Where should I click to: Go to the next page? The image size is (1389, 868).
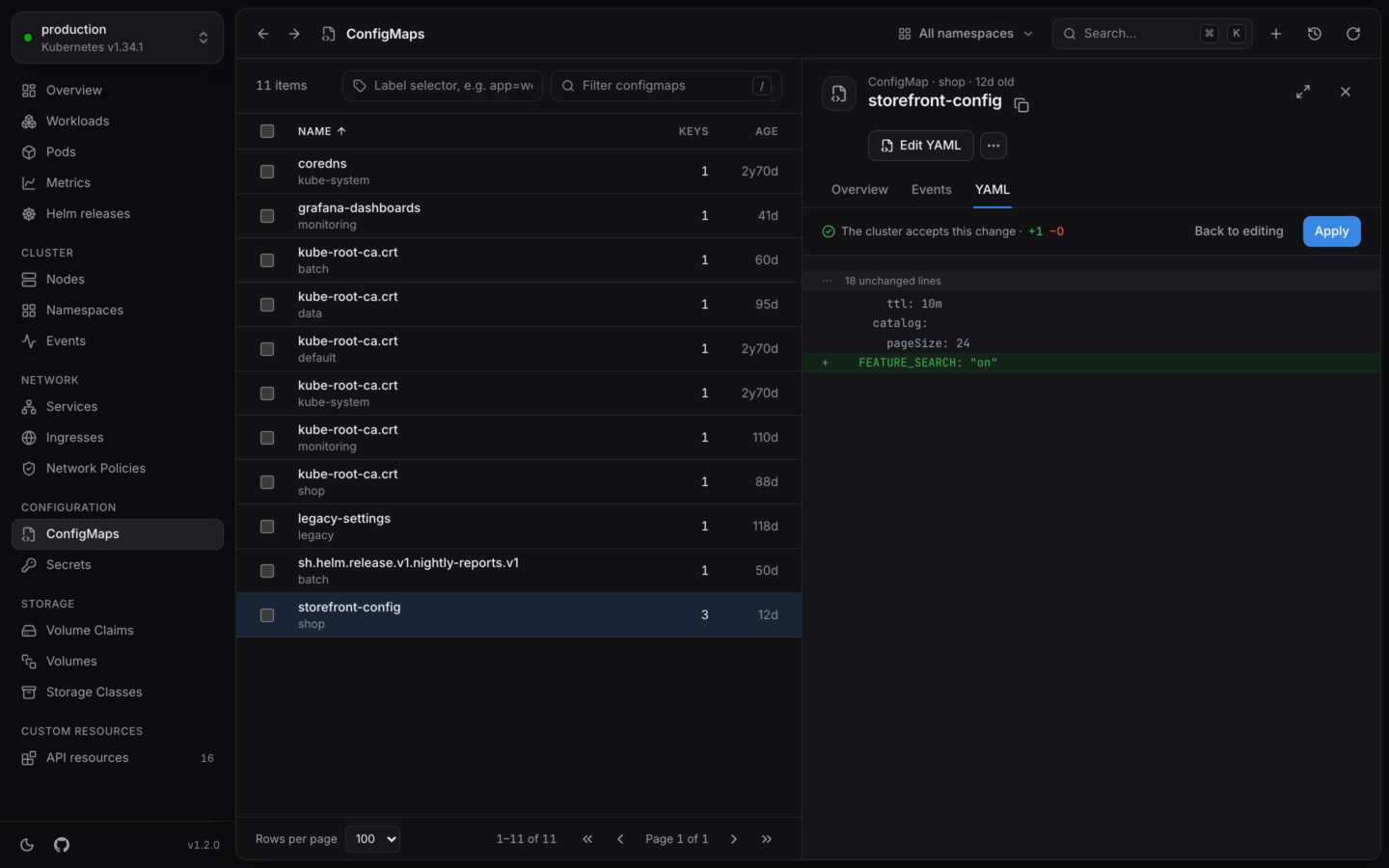734,839
